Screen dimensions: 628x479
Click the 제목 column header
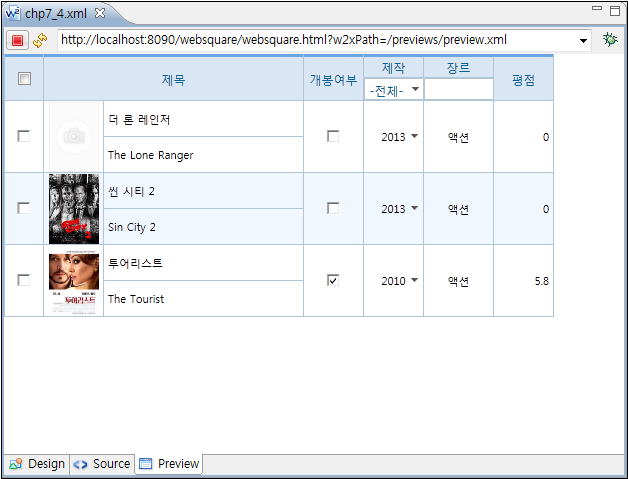(x=173, y=80)
